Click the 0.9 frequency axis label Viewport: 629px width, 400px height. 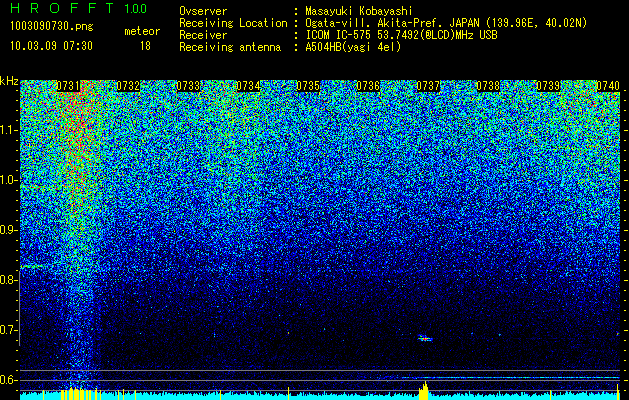[x=8, y=230]
